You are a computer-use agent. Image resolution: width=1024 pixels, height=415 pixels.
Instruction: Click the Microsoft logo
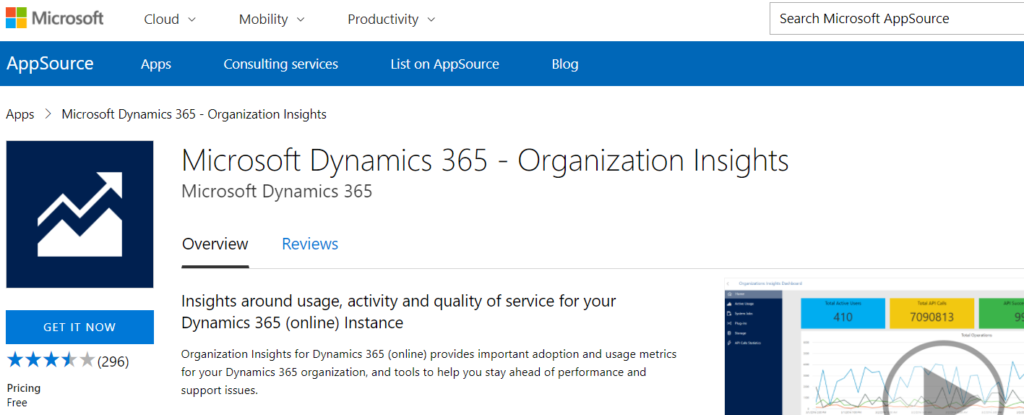[x=53, y=19]
